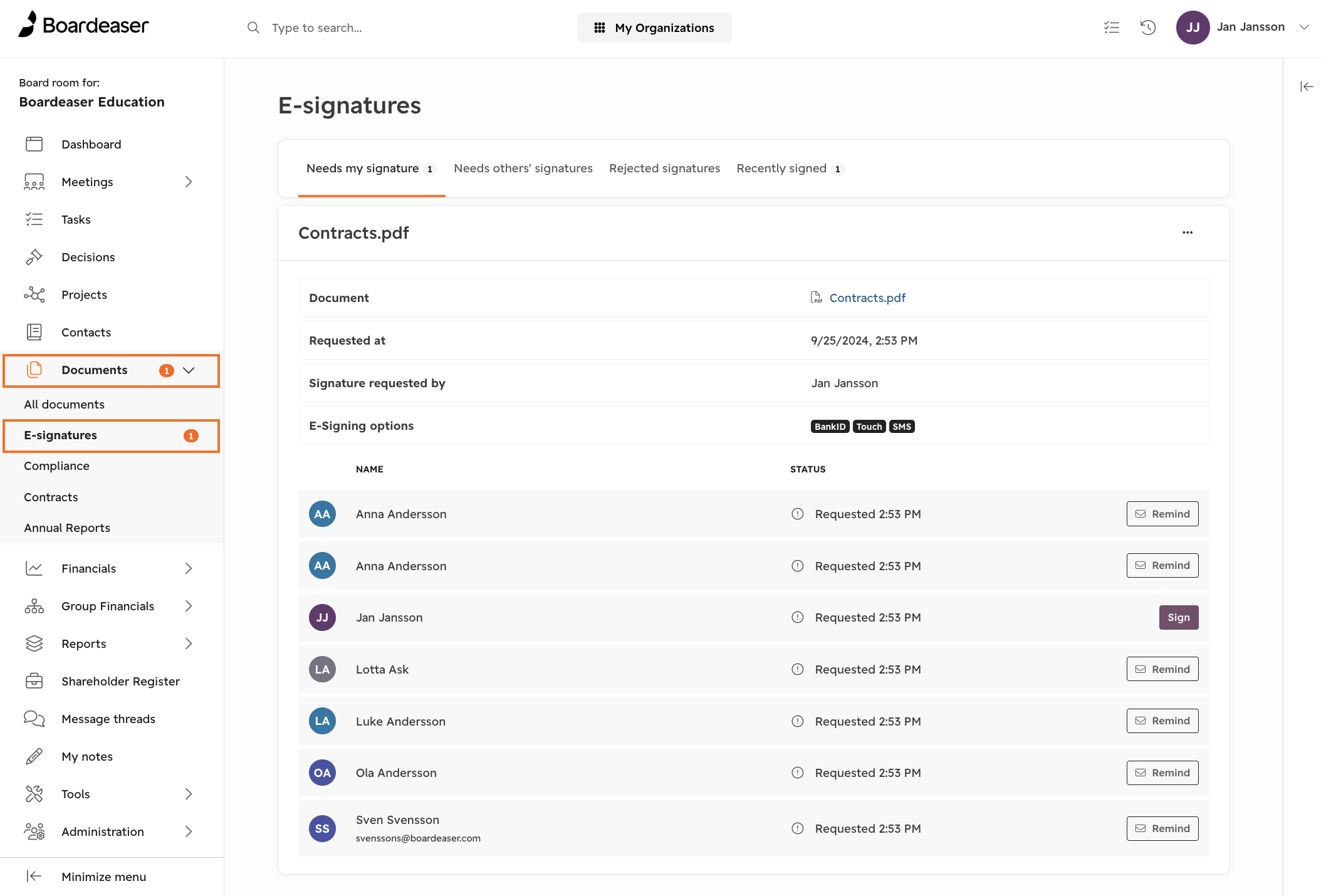The height and width of the screenshot is (896, 1321).
Task: Click the Boardeaser logo
Action: click(84, 25)
